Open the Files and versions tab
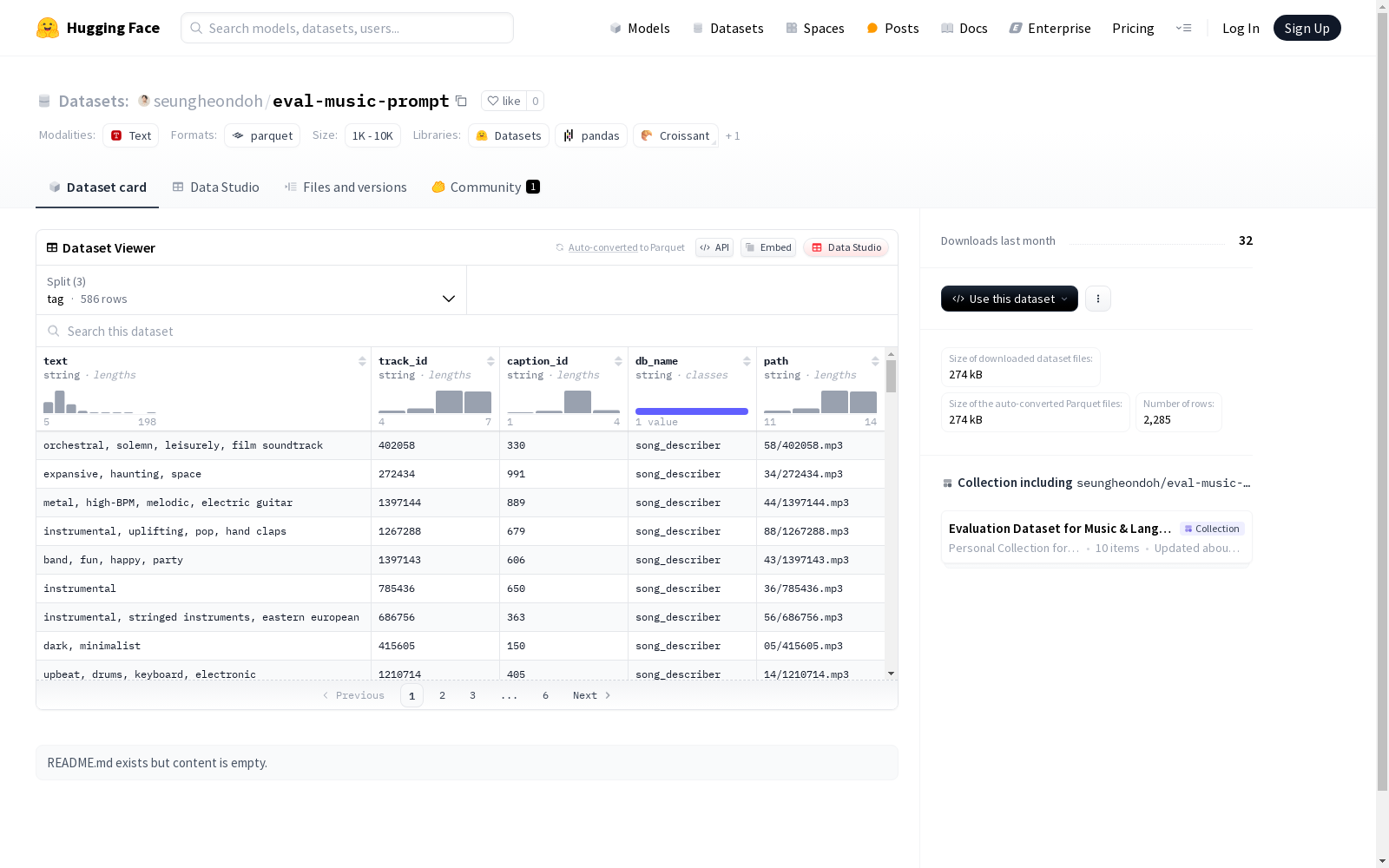 coord(346,187)
